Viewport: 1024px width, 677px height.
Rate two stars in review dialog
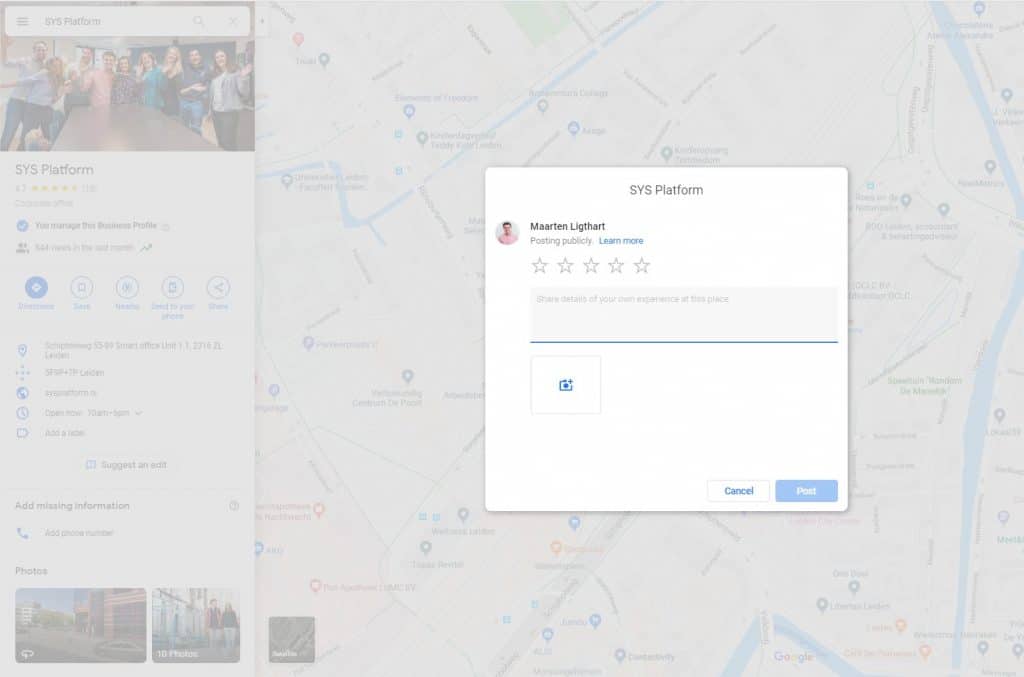click(566, 266)
